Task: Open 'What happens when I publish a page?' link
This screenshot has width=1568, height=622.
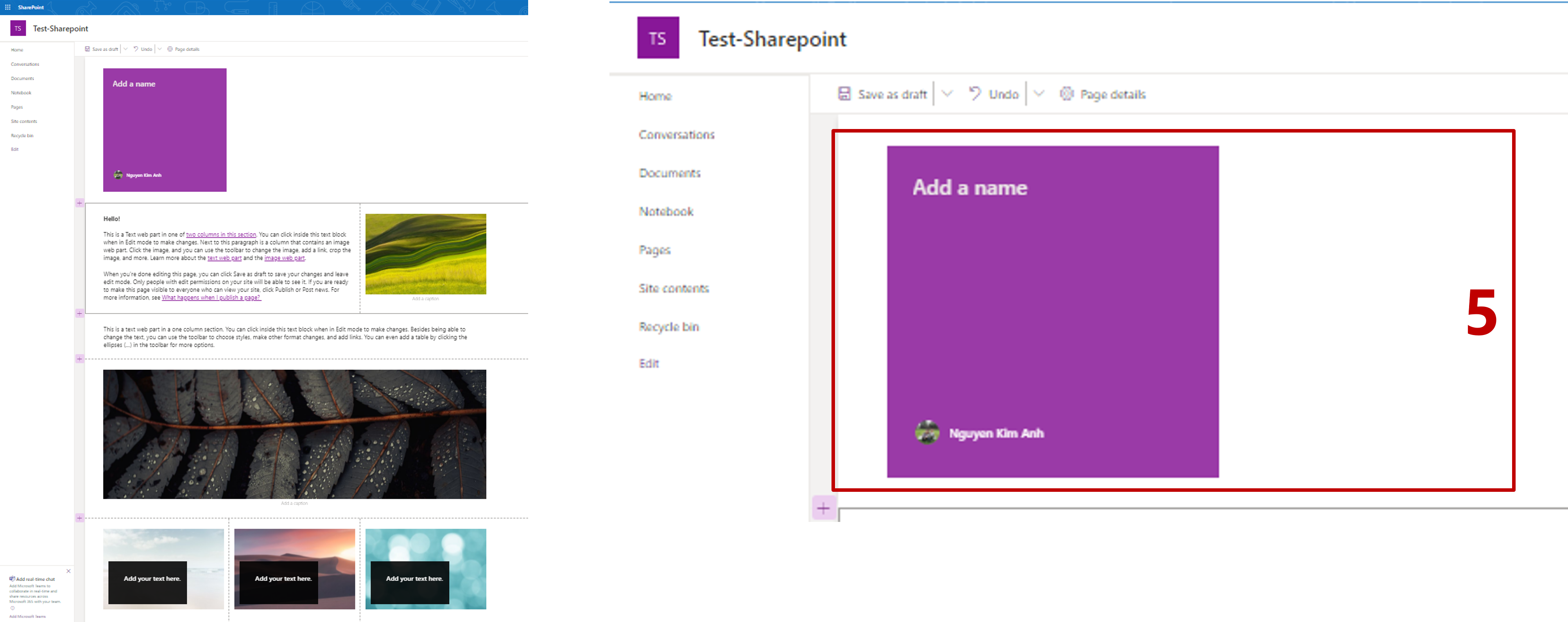Action: pos(211,298)
